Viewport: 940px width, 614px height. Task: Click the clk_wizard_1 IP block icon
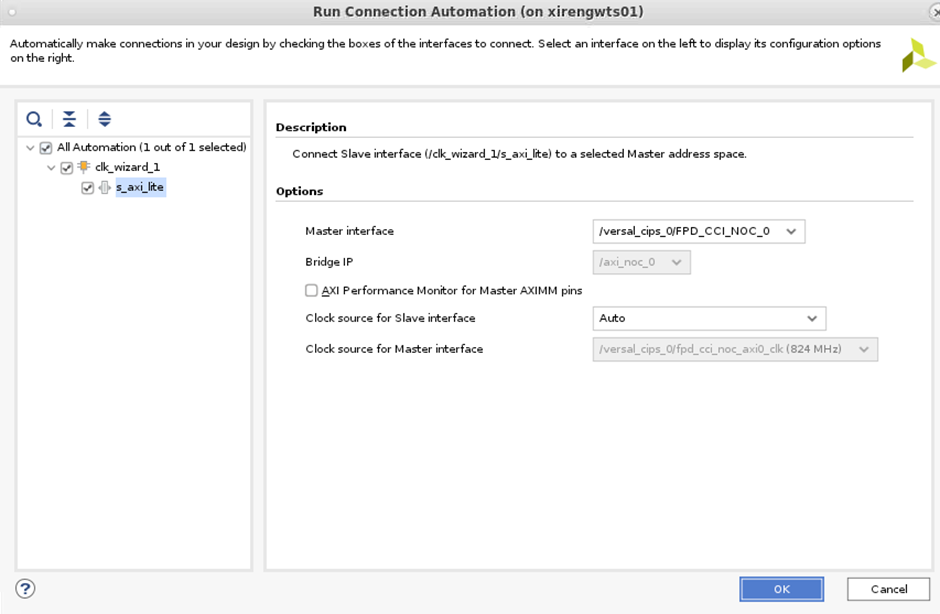(83, 167)
